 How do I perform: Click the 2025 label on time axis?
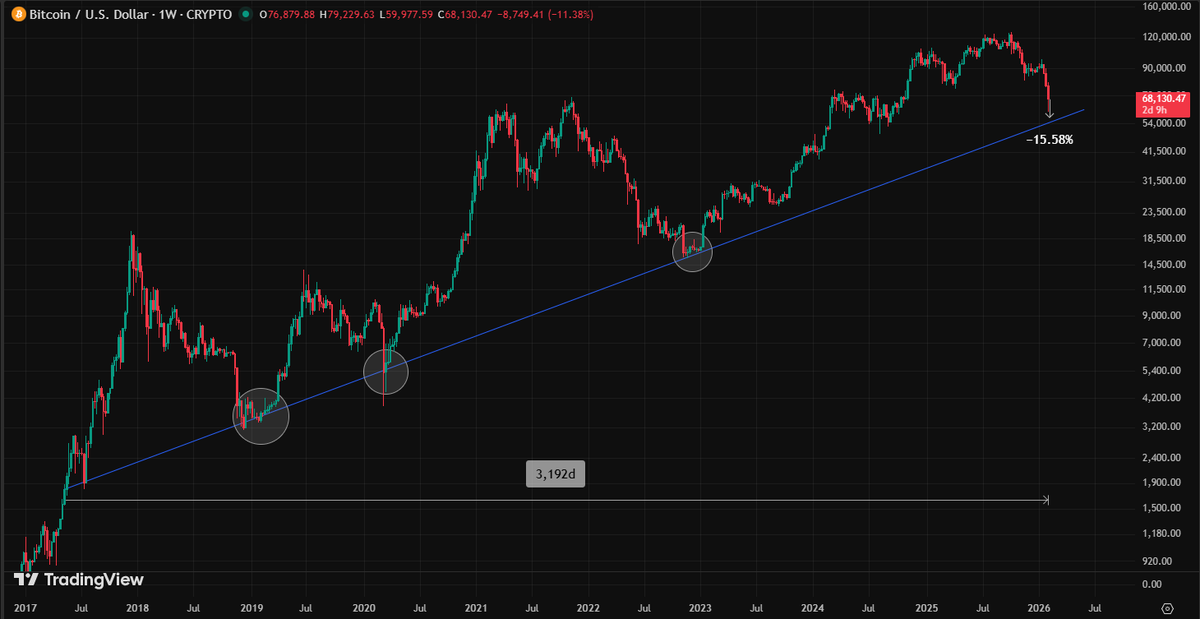(926, 607)
